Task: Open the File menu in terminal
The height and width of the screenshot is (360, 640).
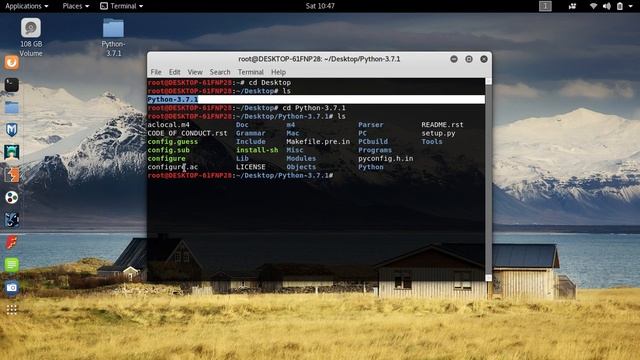Action: tap(156, 72)
